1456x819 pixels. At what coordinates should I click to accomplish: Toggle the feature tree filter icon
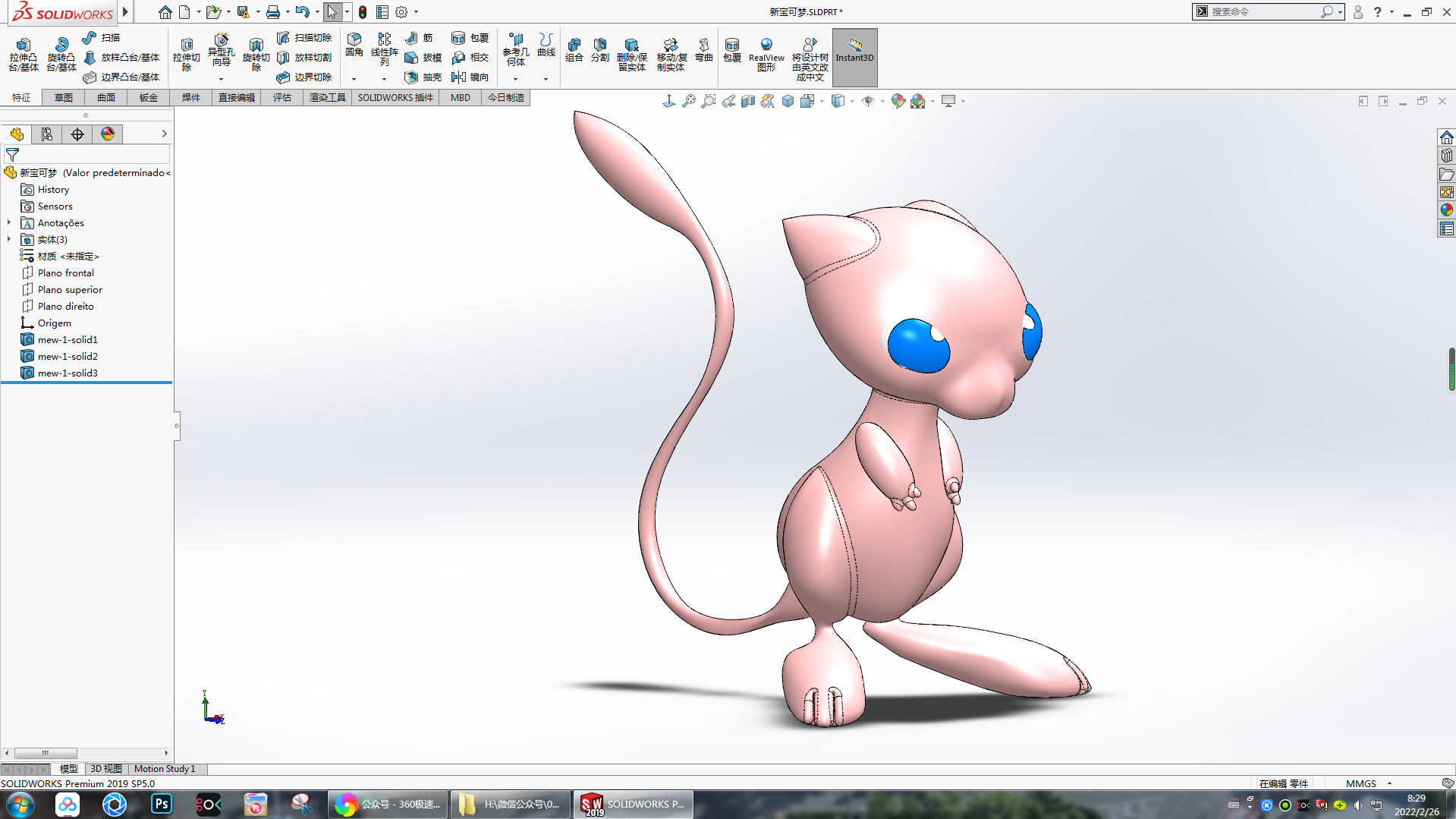13,155
